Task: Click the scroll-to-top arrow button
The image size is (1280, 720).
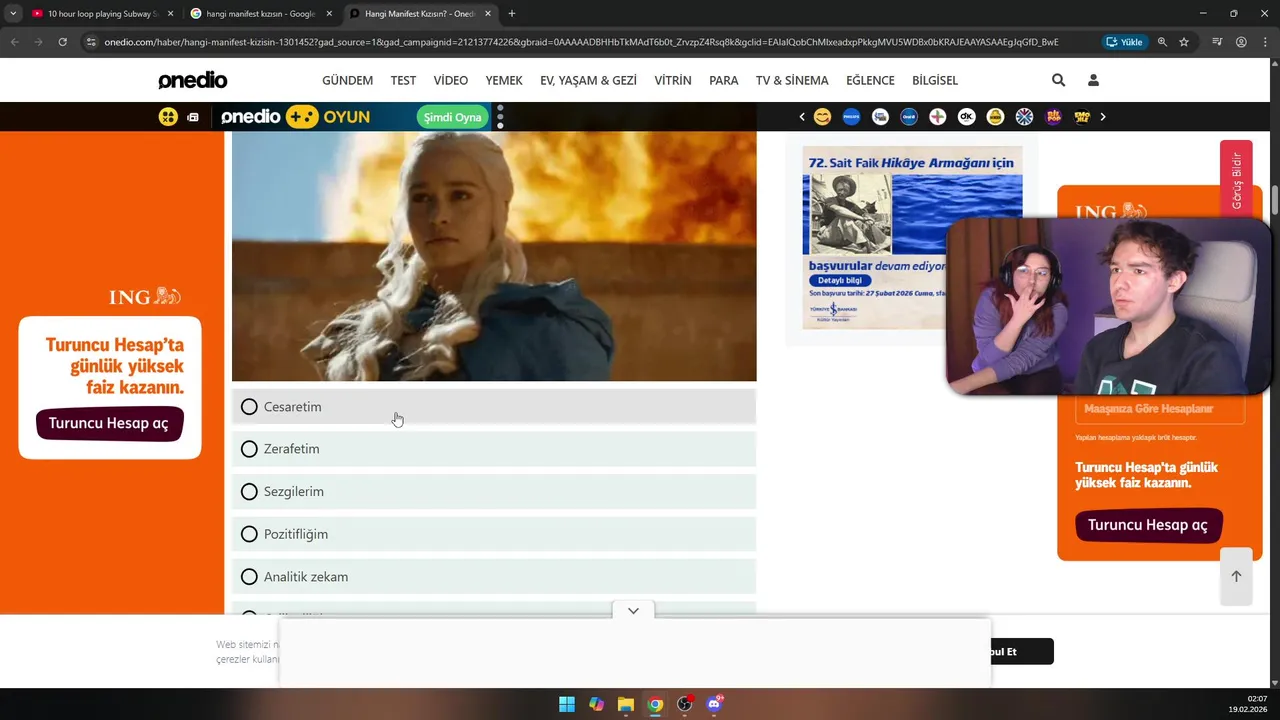Action: coord(1236,576)
